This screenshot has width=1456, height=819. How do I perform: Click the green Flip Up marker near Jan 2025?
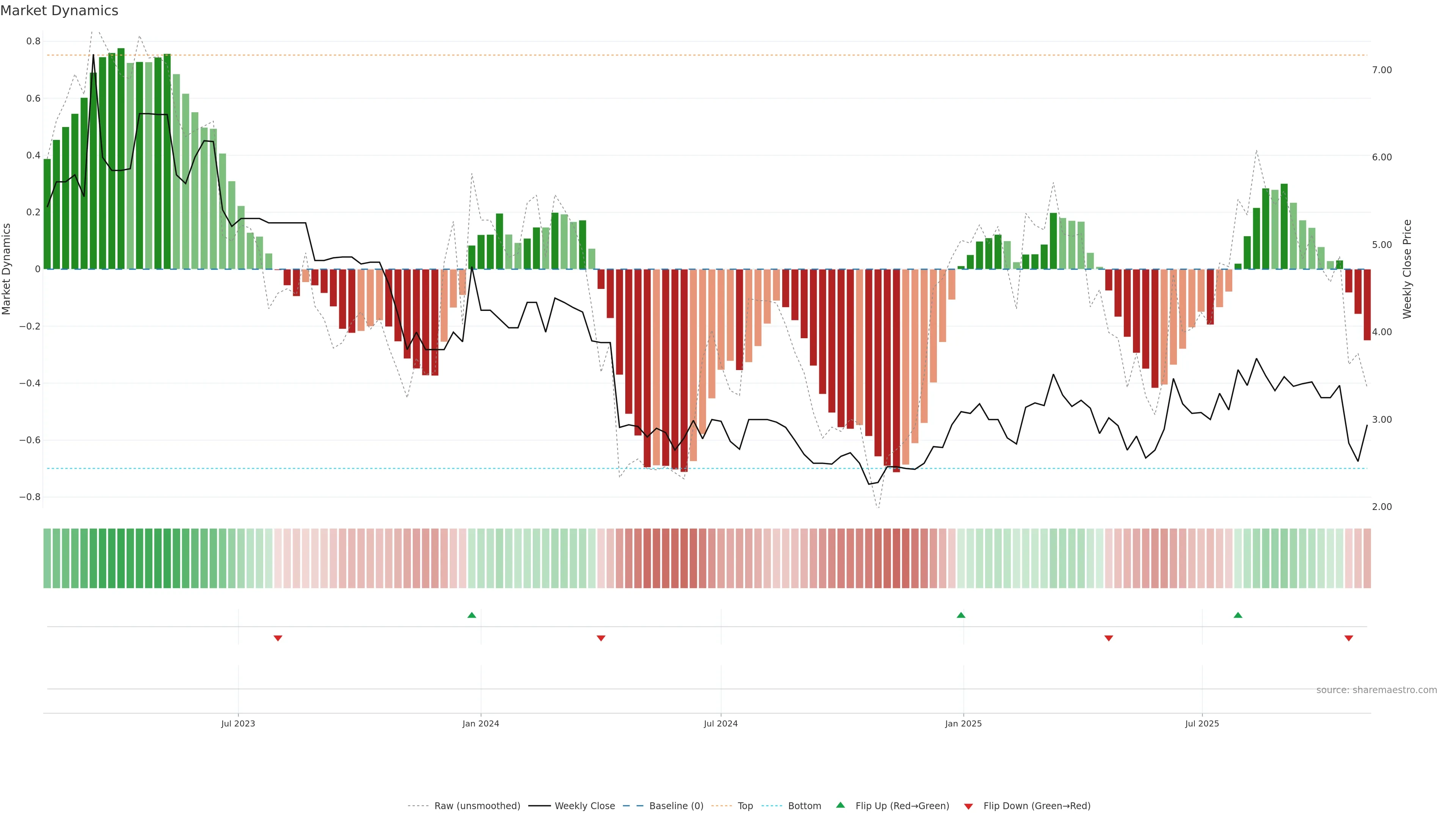[x=961, y=615]
